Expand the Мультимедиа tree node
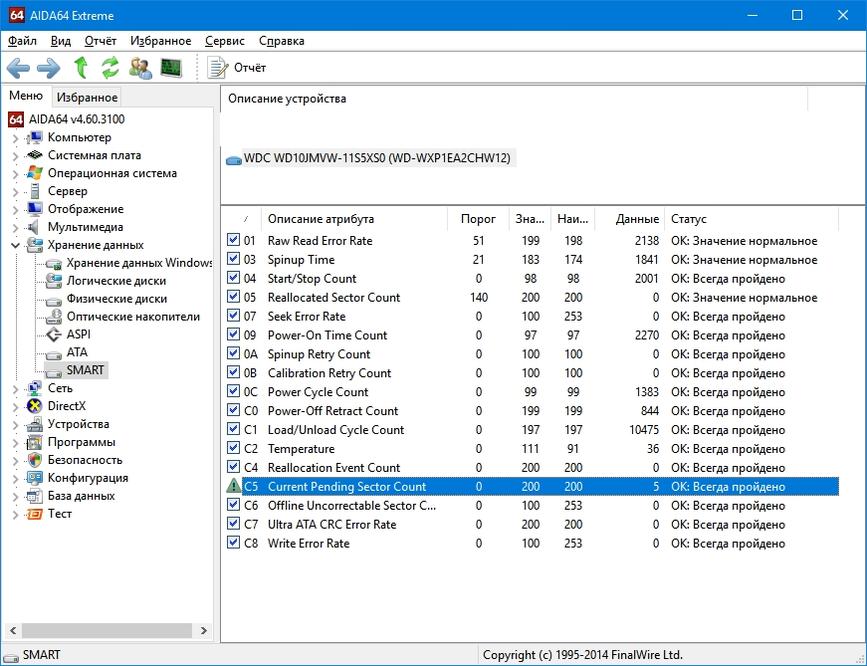Image resolution: width=867 pixels, height=666 pixels. (x=15, y=227)
